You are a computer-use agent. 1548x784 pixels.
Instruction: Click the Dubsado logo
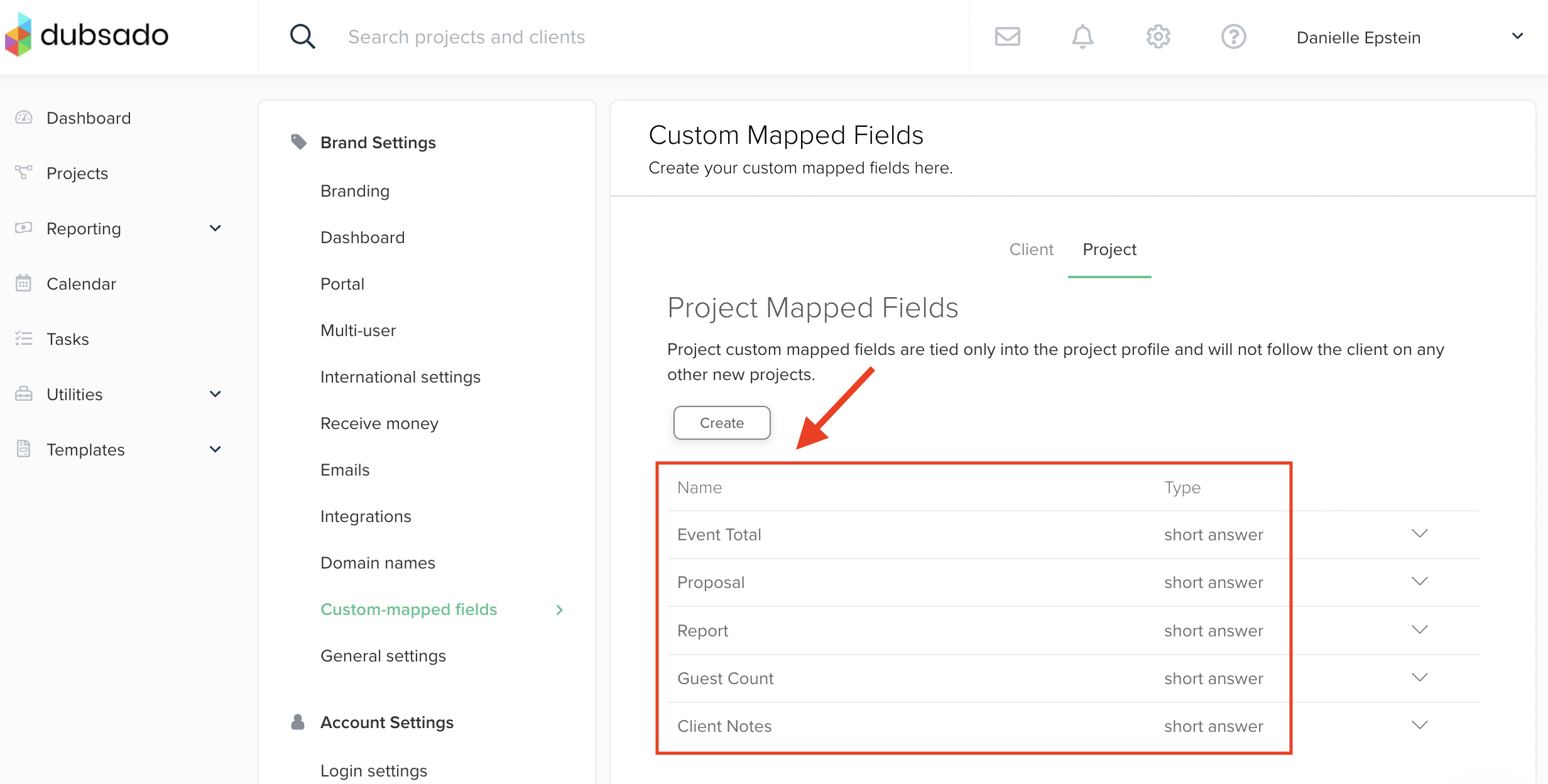point(87,35)
